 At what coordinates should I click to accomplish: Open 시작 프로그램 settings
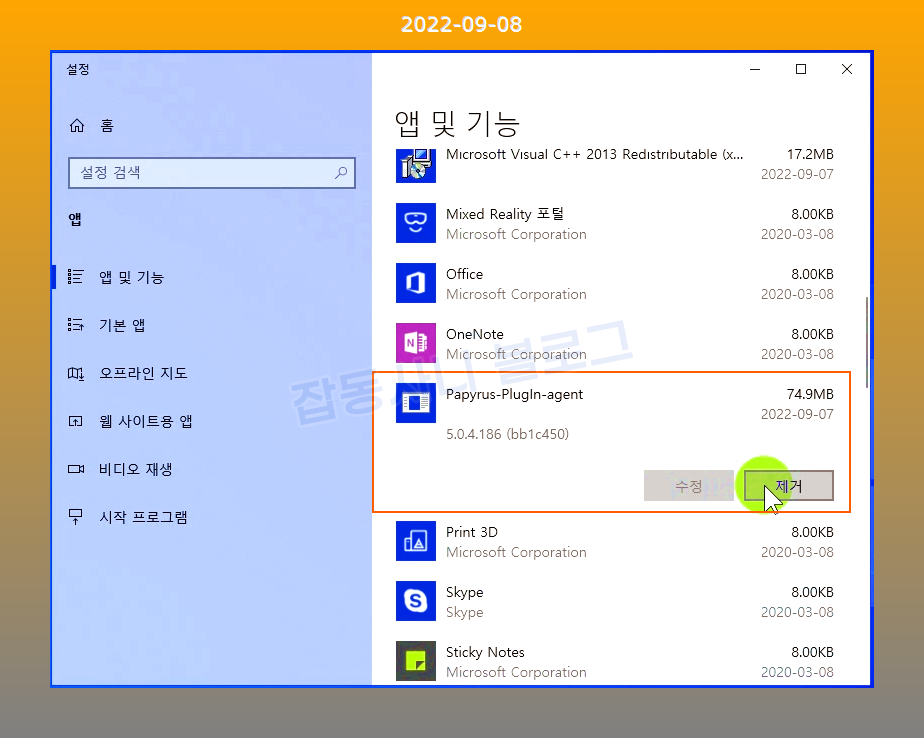[143, 517]
